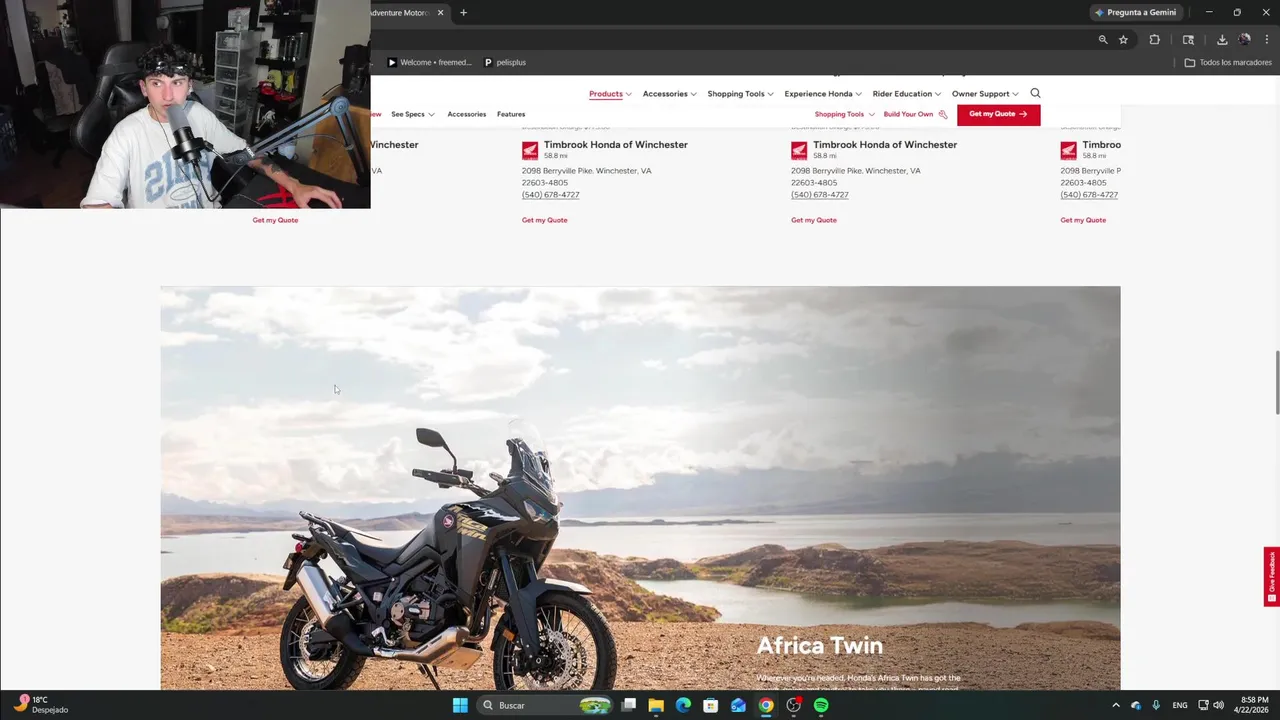Click Get my Quote under rightmost dealer card

[x=1083, y=220]
